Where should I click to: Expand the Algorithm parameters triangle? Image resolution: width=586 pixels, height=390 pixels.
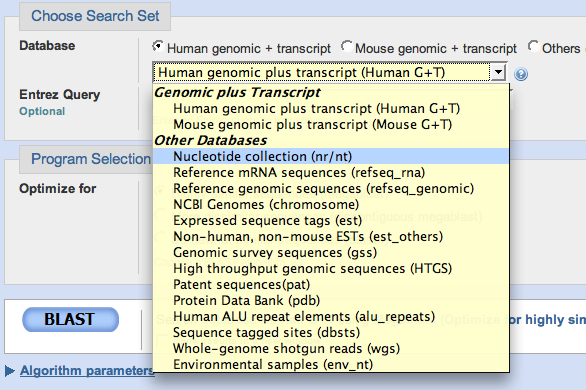point(10,371)
